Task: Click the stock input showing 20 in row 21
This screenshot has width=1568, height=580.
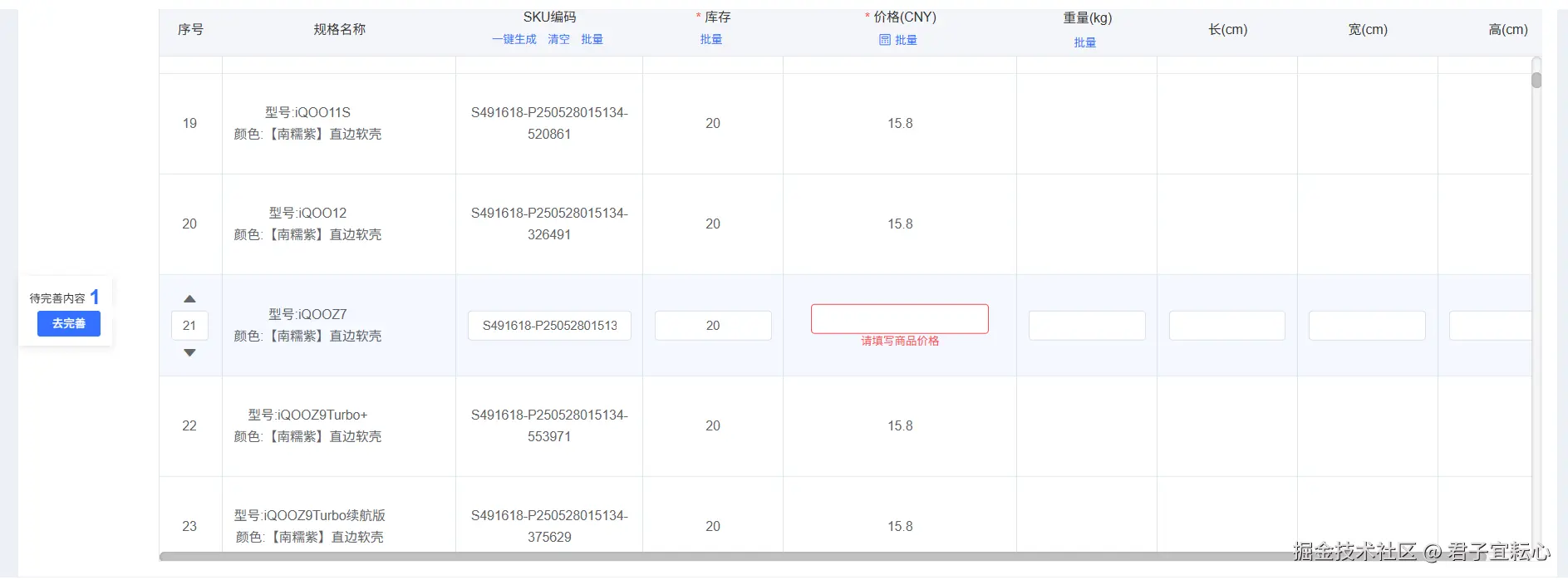Action: click(x=712, y=326)
